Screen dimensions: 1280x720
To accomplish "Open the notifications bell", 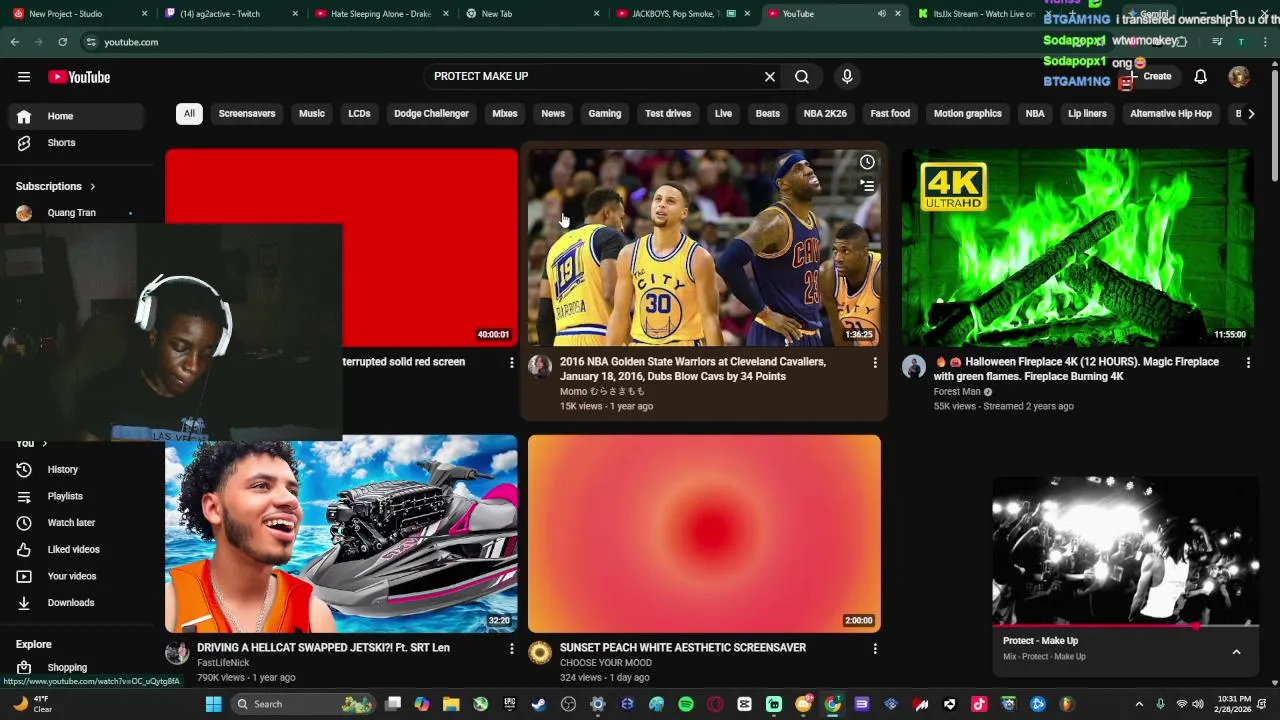I will pos(1201,76).
